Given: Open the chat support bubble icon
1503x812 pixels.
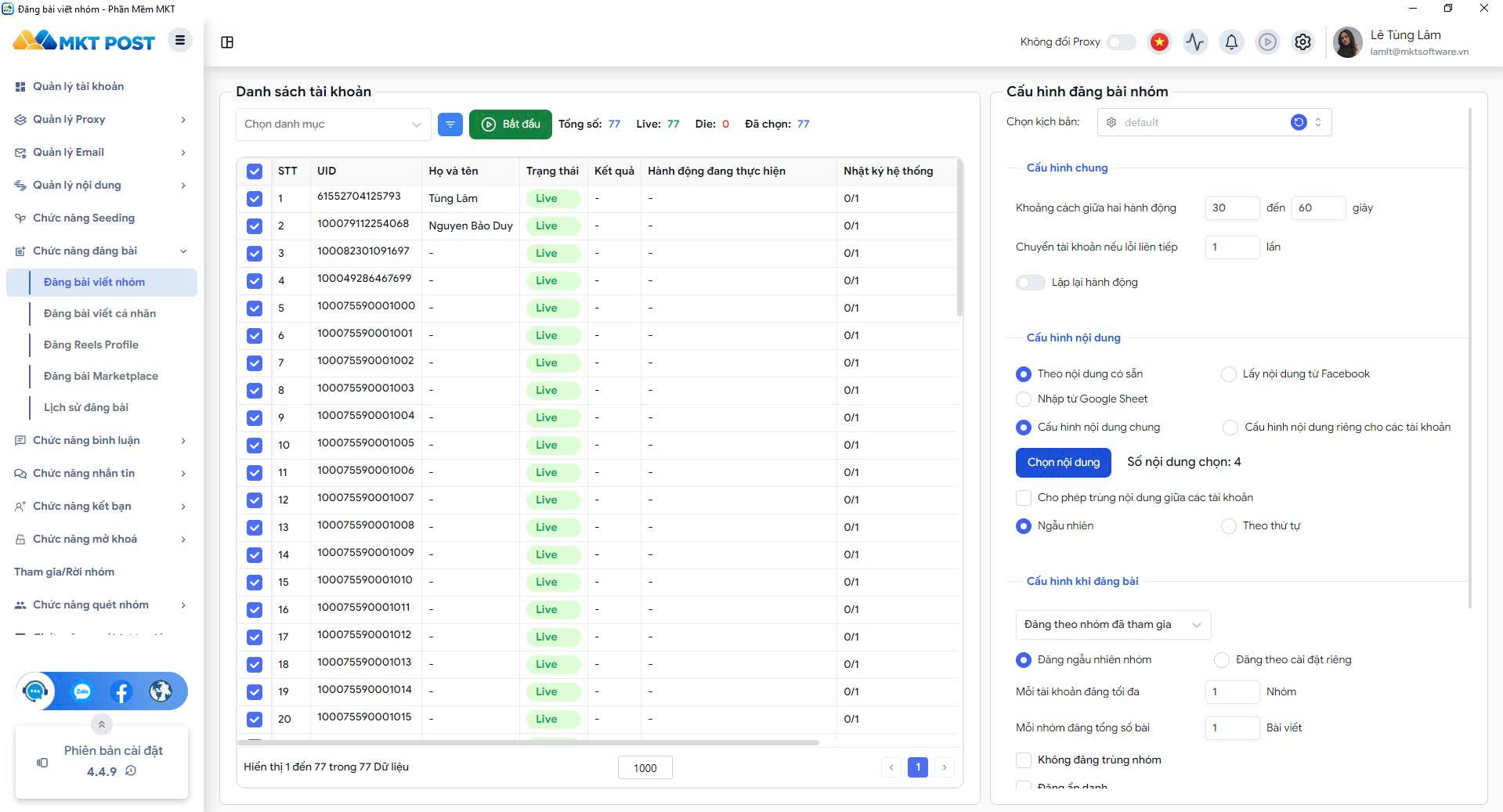Looking at the screenshot, I should [x=35, y=691].
